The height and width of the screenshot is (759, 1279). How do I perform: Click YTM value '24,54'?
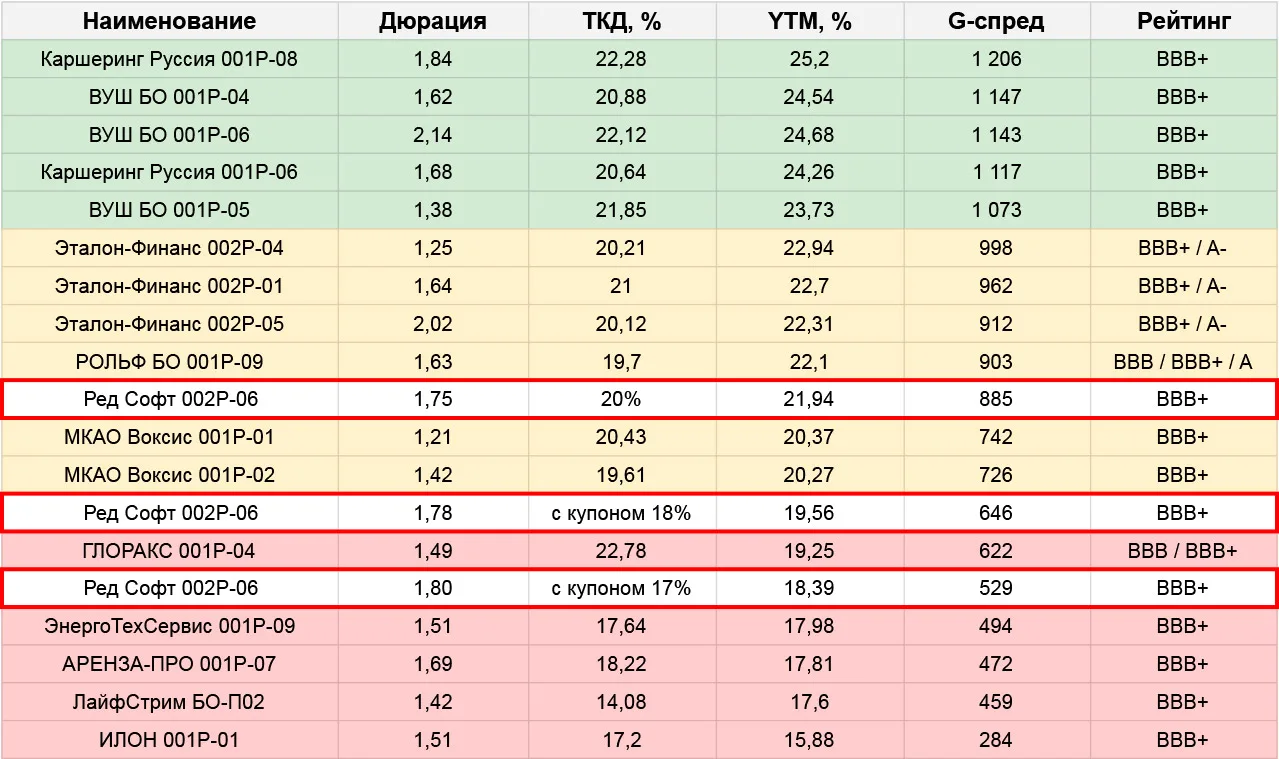pos(809,97)
